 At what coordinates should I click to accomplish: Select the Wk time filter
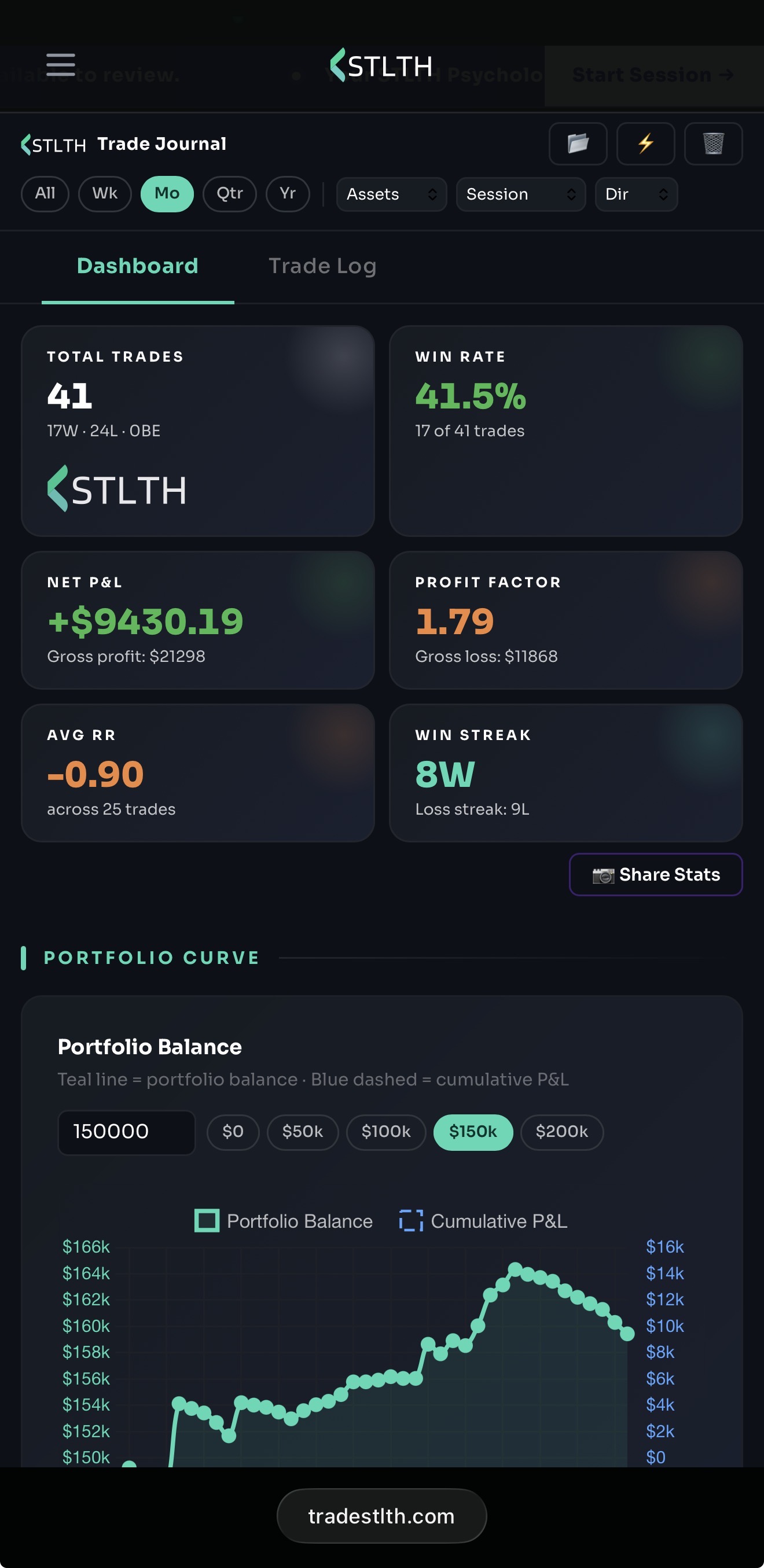click(105, 194)
